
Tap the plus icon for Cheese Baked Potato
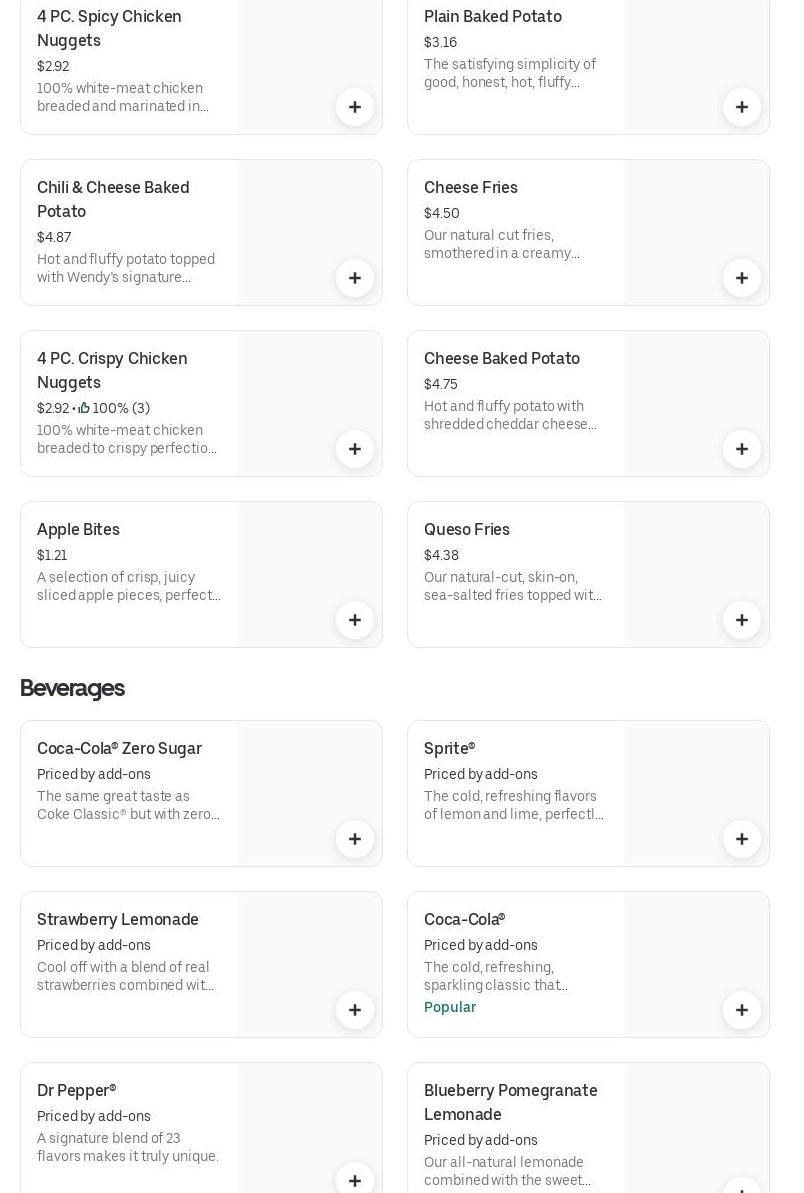pyautogui.click(x=742, y=449)
